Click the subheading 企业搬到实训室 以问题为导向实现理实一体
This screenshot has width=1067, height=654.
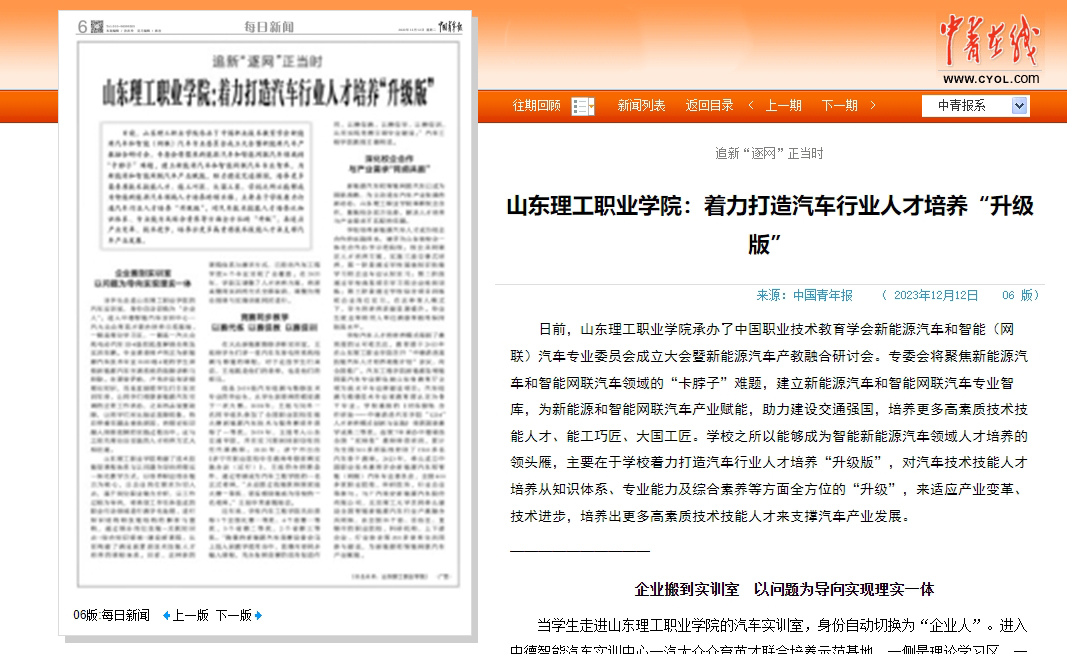(784, 589)
